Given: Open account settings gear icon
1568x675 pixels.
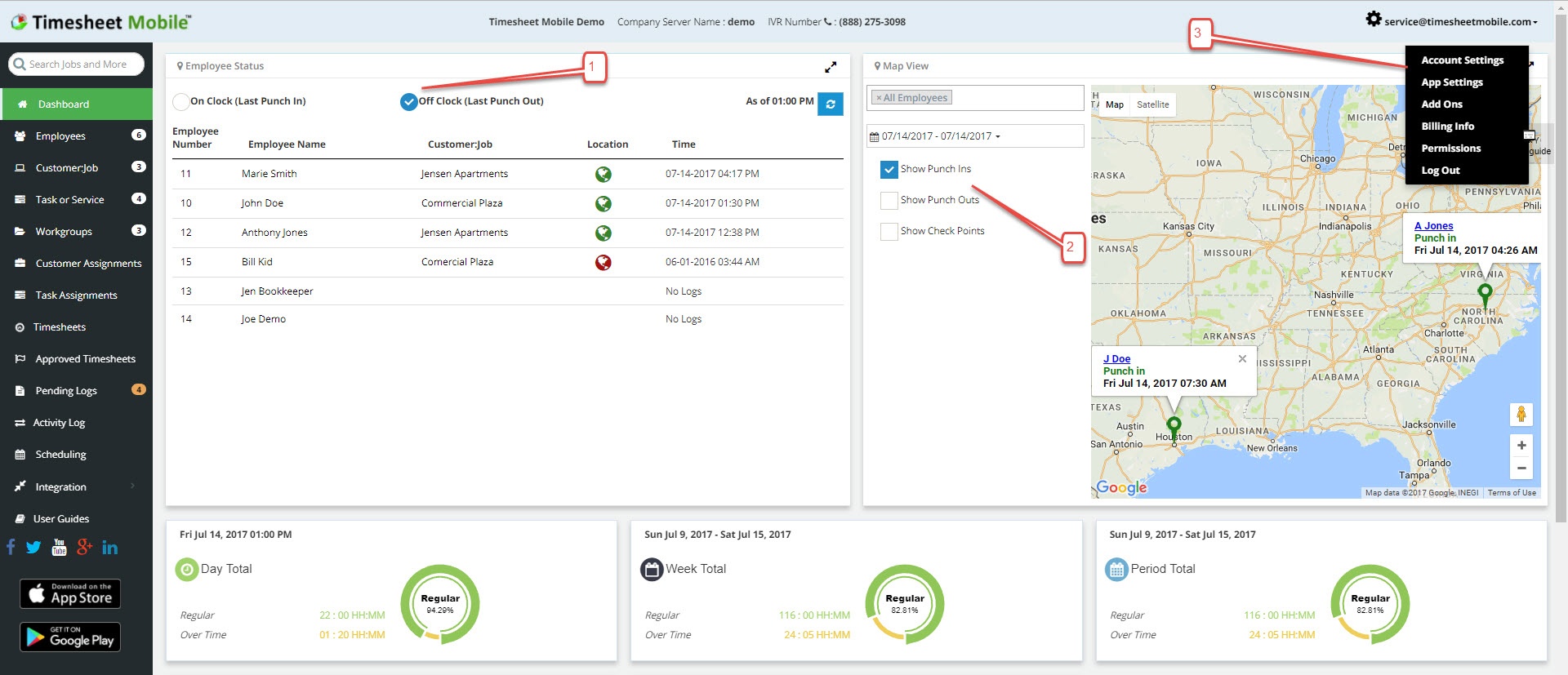Looking at the screenshot, I should coord(1374,19).
